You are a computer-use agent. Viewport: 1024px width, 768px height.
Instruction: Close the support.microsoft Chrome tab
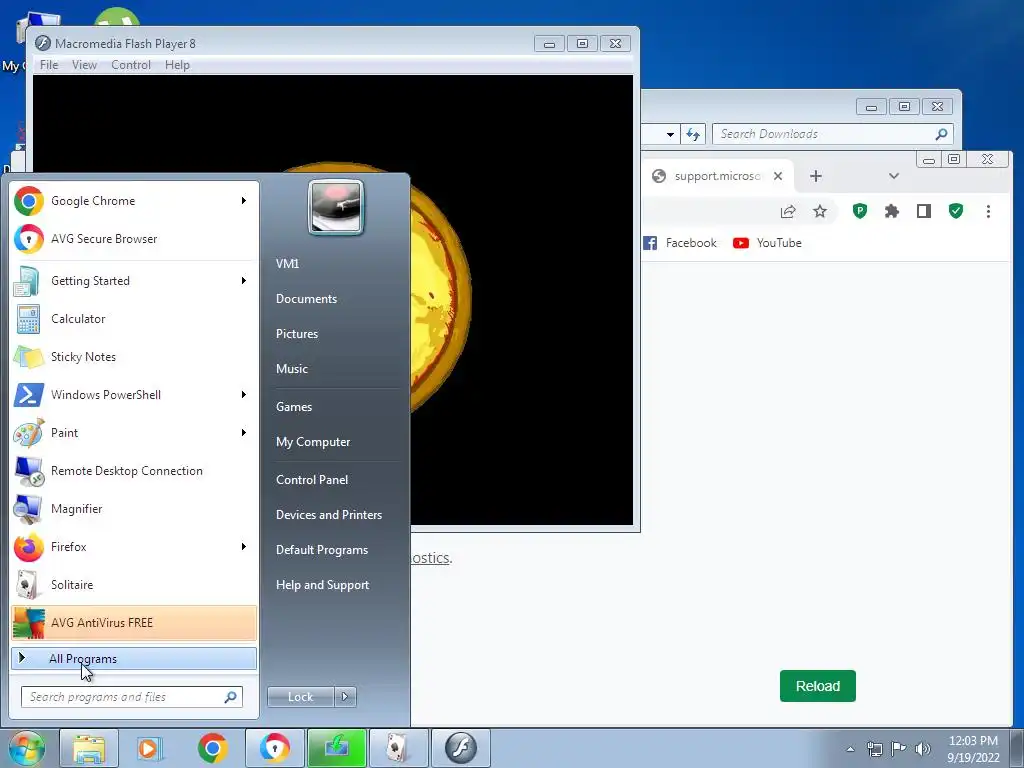pos(778,176)
